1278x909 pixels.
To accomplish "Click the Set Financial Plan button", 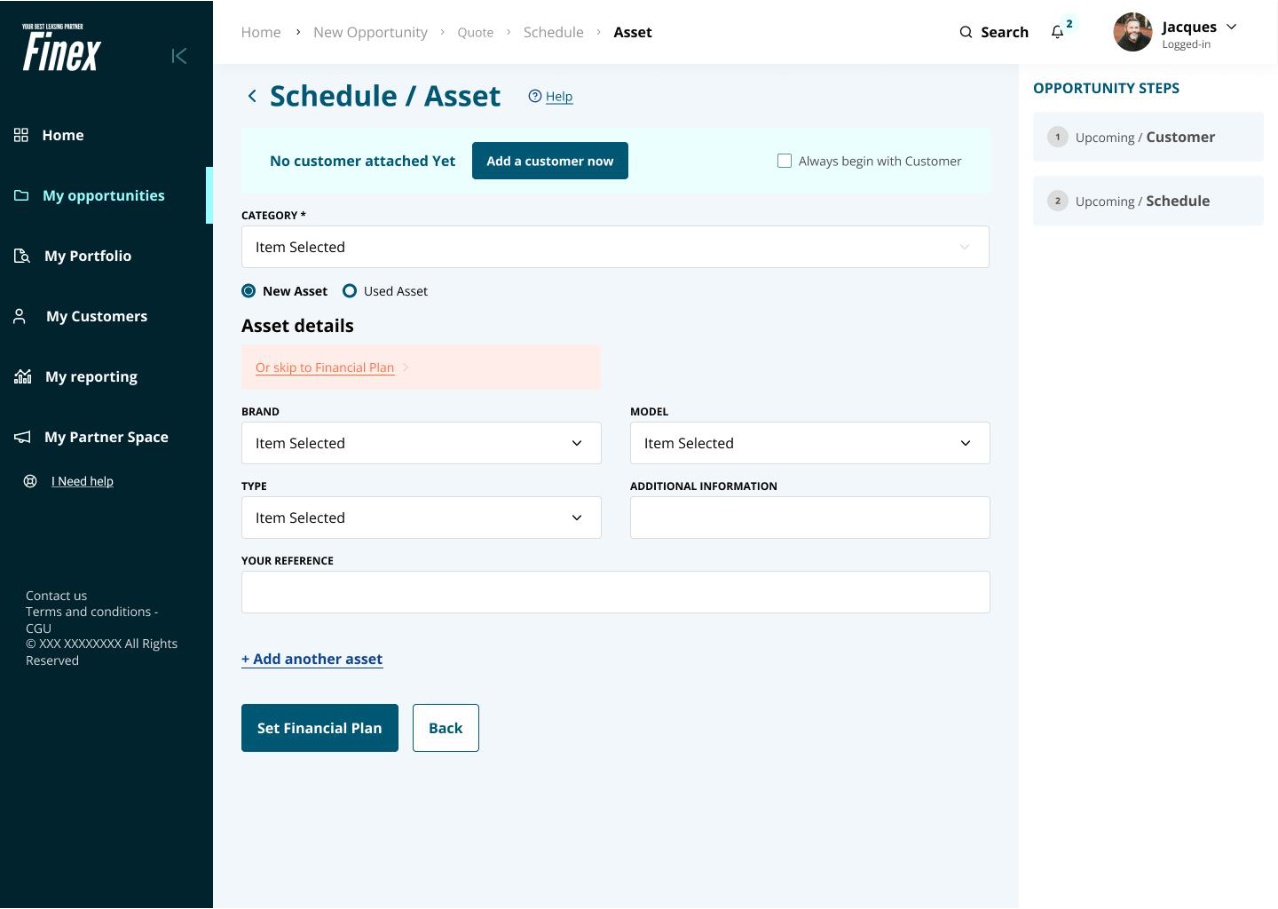I will pyautogui.click(x=320, y=728).
